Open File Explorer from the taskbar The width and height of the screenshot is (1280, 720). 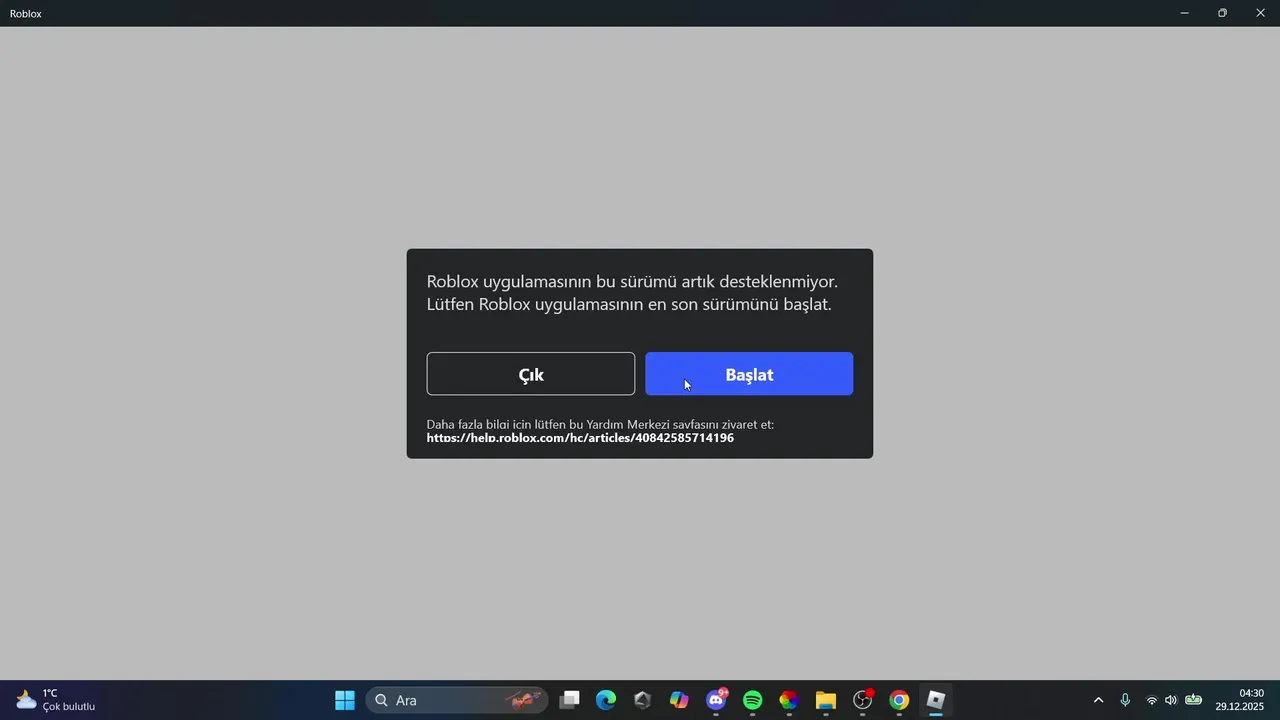(x=826, y=700)
